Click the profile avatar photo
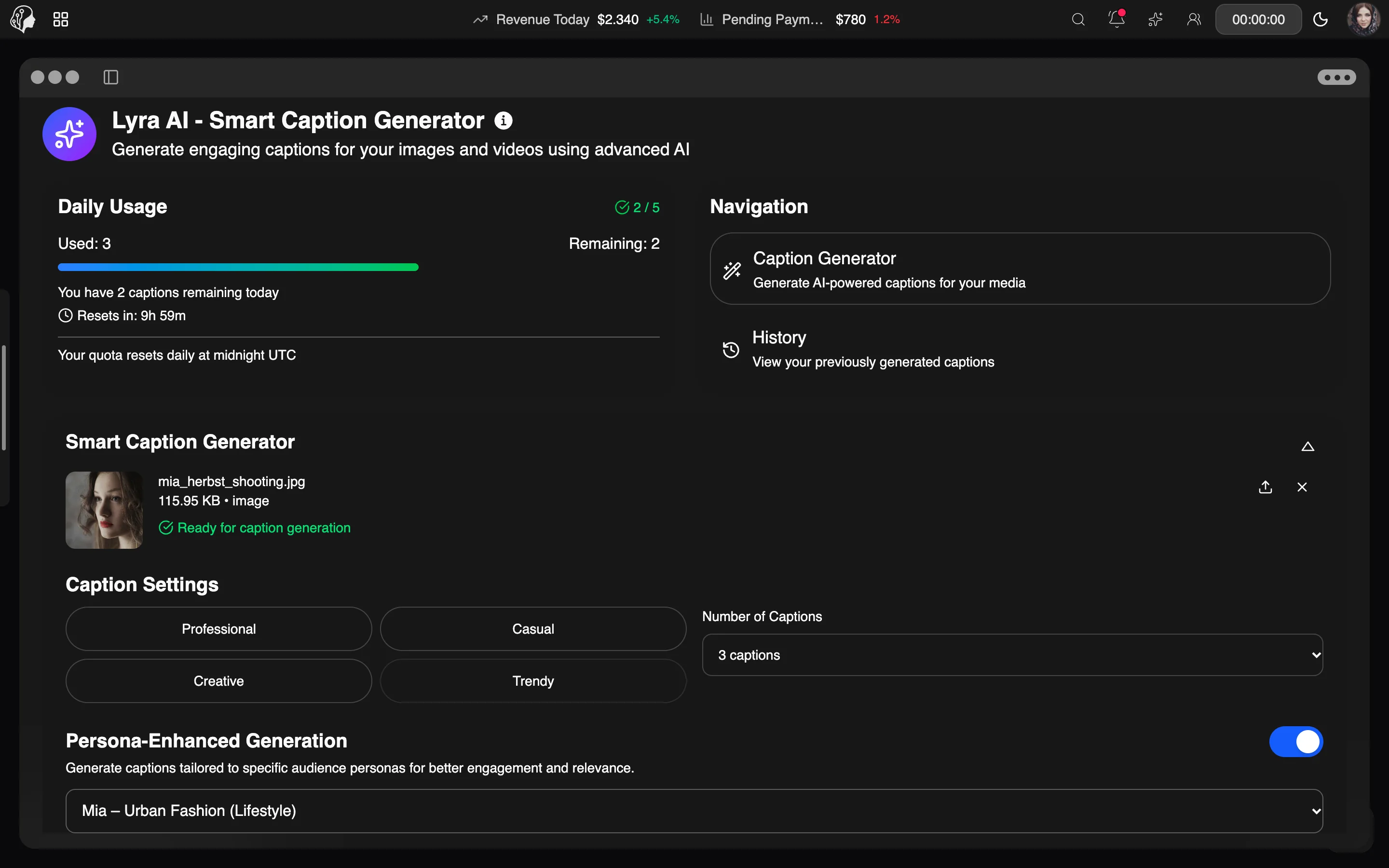Screen dimensions: 1389x868 (1363, 19)
